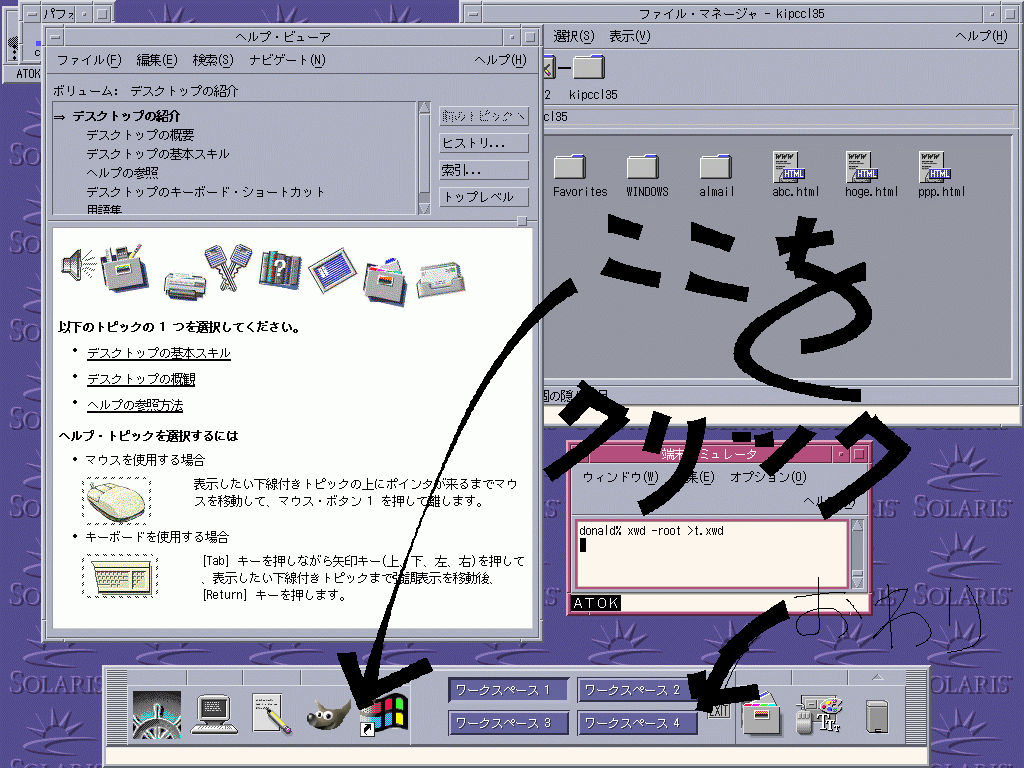
Task: Click the terminal line 'donald% xwd -root >t.xwd'
Action: [x=651, y=531]
